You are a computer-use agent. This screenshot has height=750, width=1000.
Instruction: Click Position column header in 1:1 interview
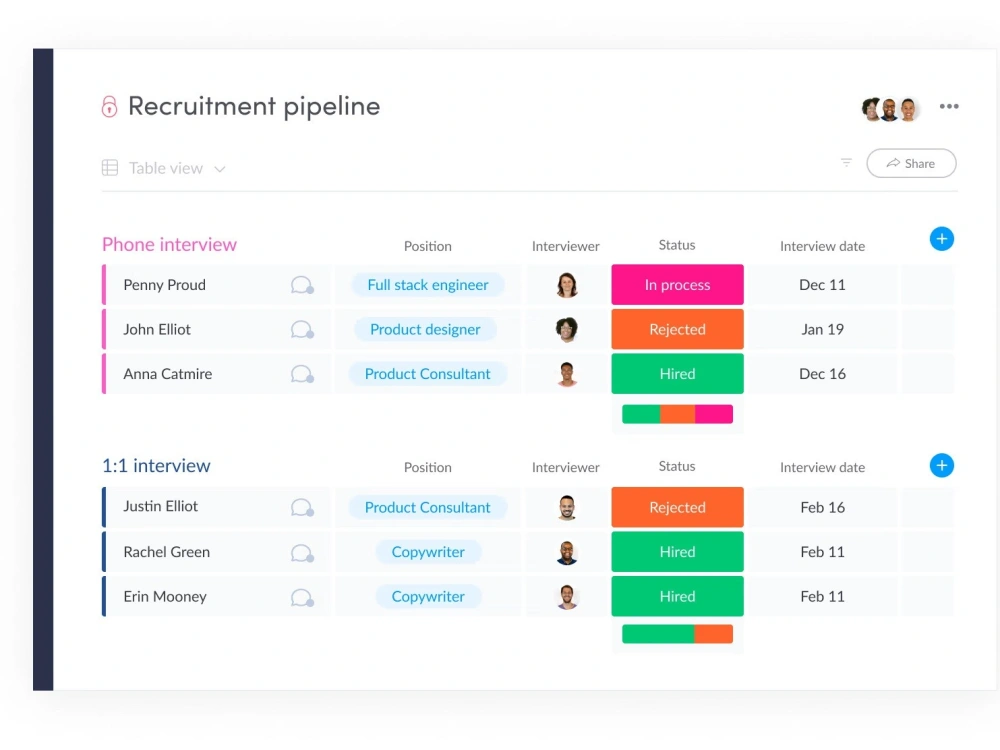coord(427,467)
